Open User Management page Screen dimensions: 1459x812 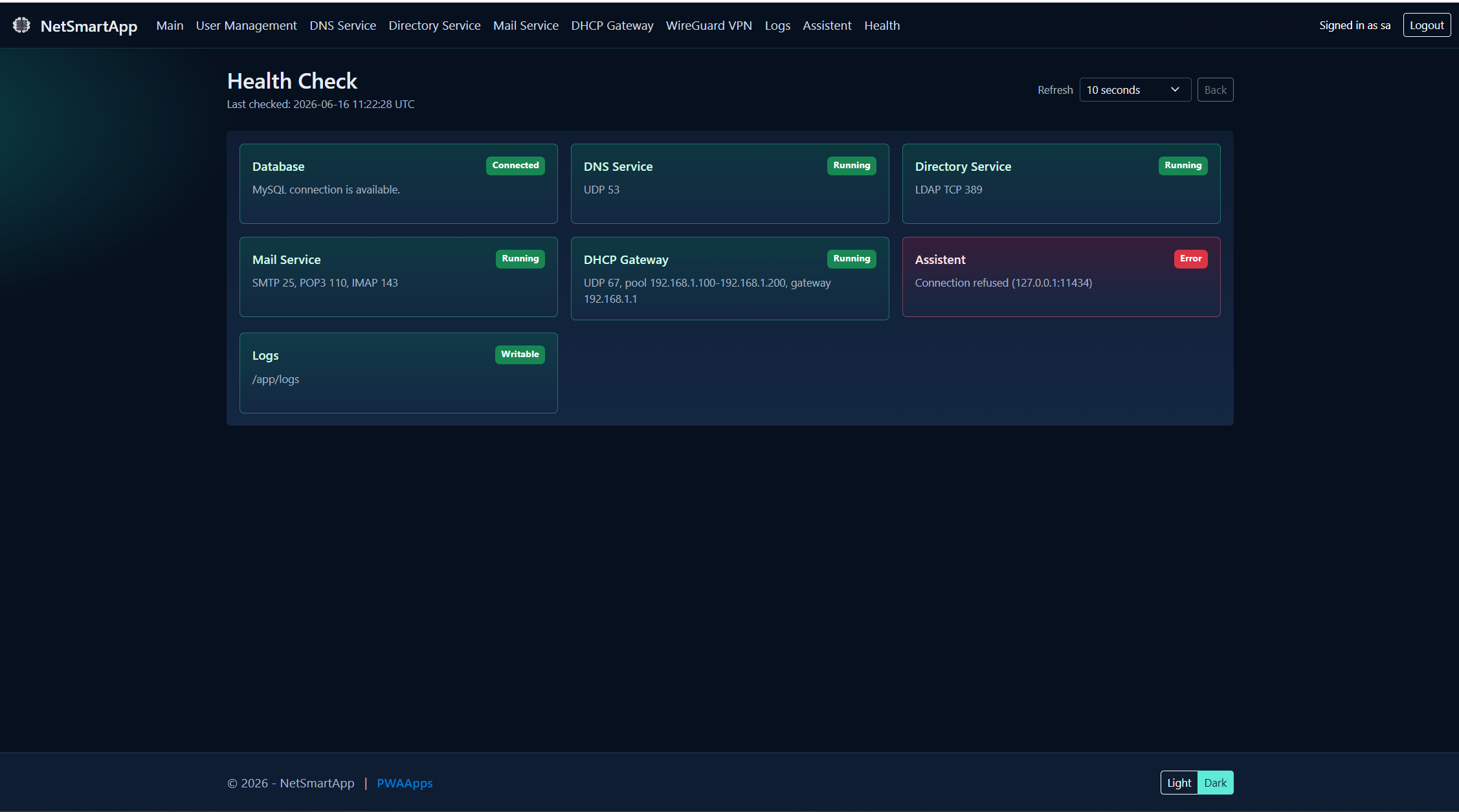click(x=246, y=25)
